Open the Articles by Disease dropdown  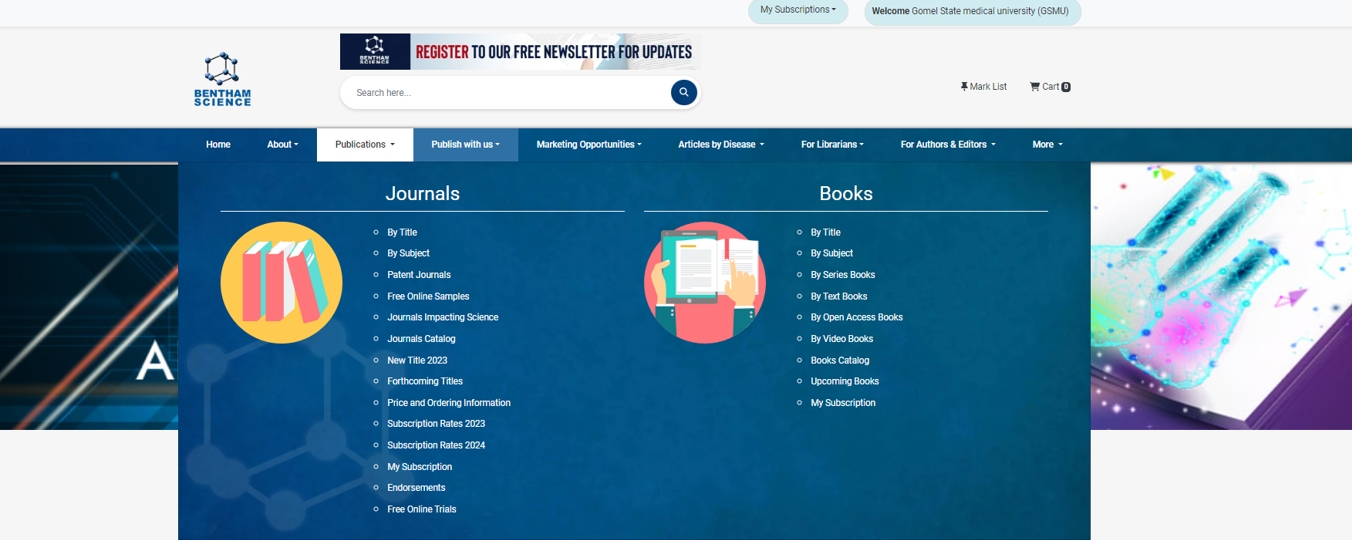(720, 145)
